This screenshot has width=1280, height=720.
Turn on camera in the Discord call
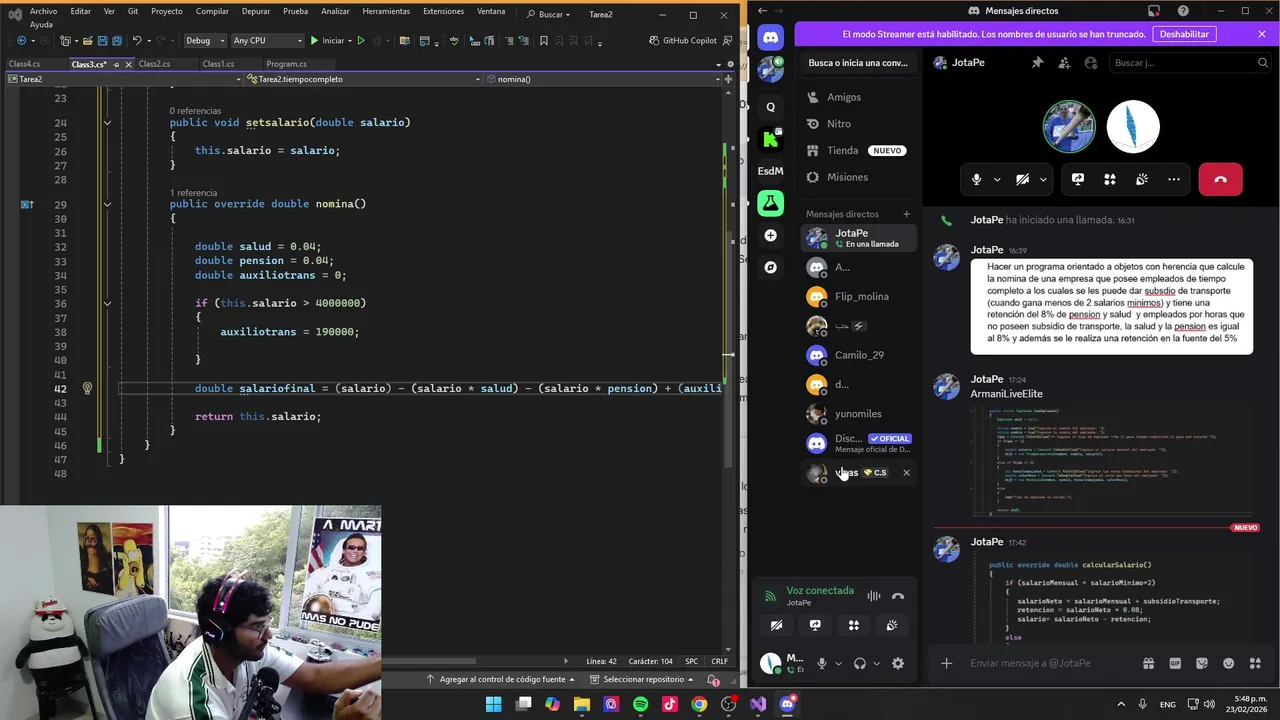point(1021,179)
